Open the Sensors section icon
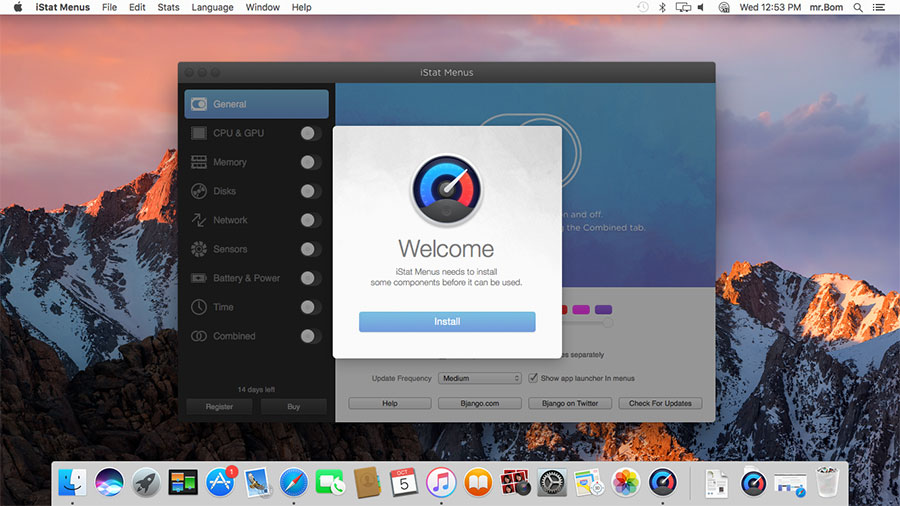Screen dimensions: 900x506 (199, 249)
